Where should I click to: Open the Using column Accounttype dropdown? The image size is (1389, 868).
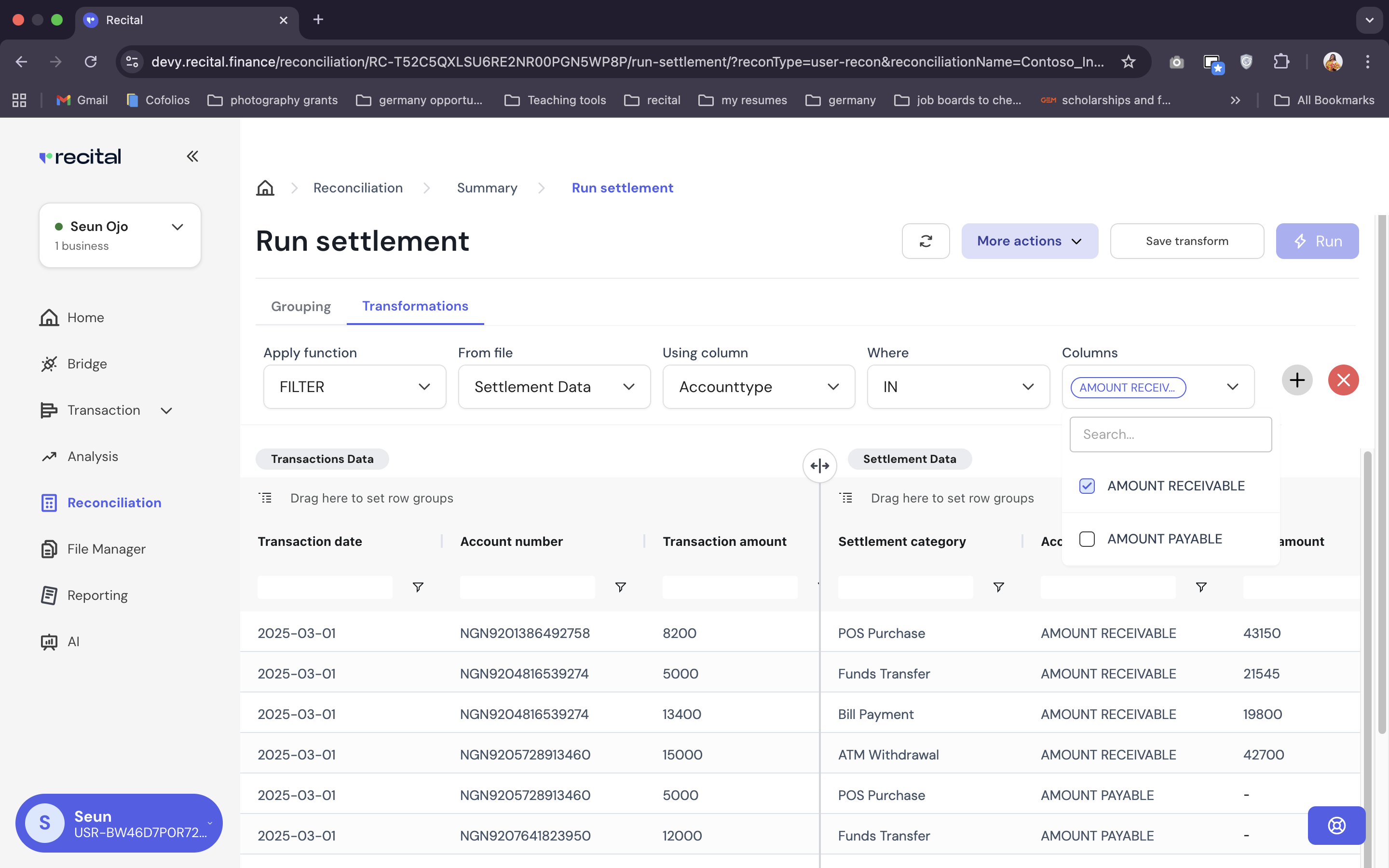758,387
